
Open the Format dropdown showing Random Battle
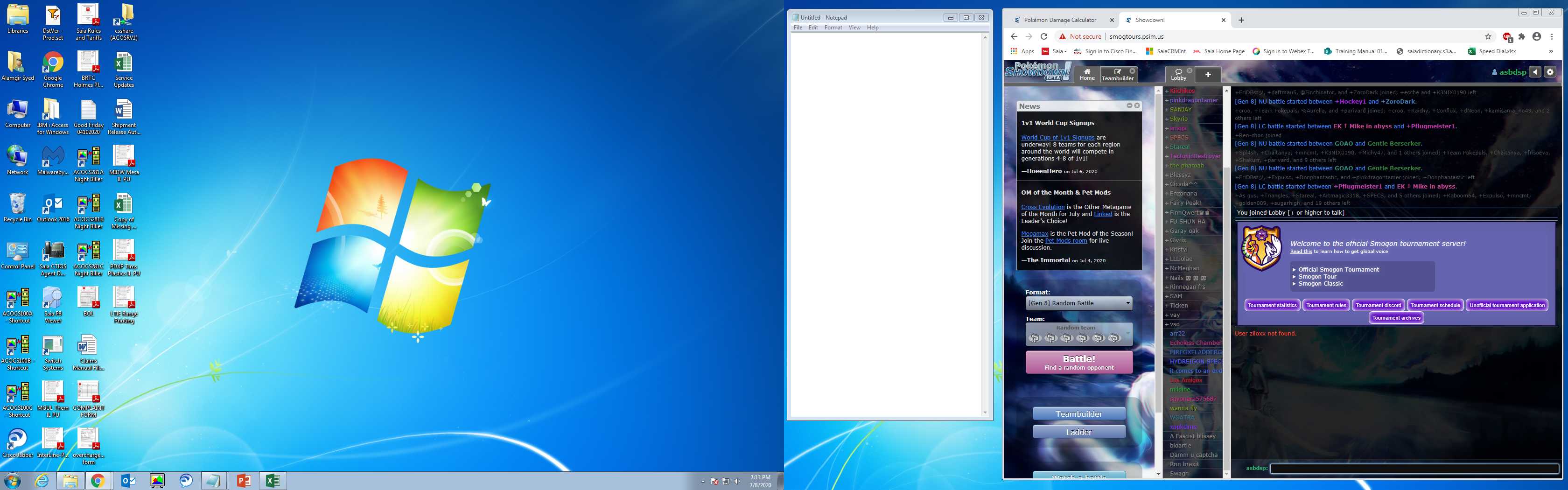point(1078,303)
